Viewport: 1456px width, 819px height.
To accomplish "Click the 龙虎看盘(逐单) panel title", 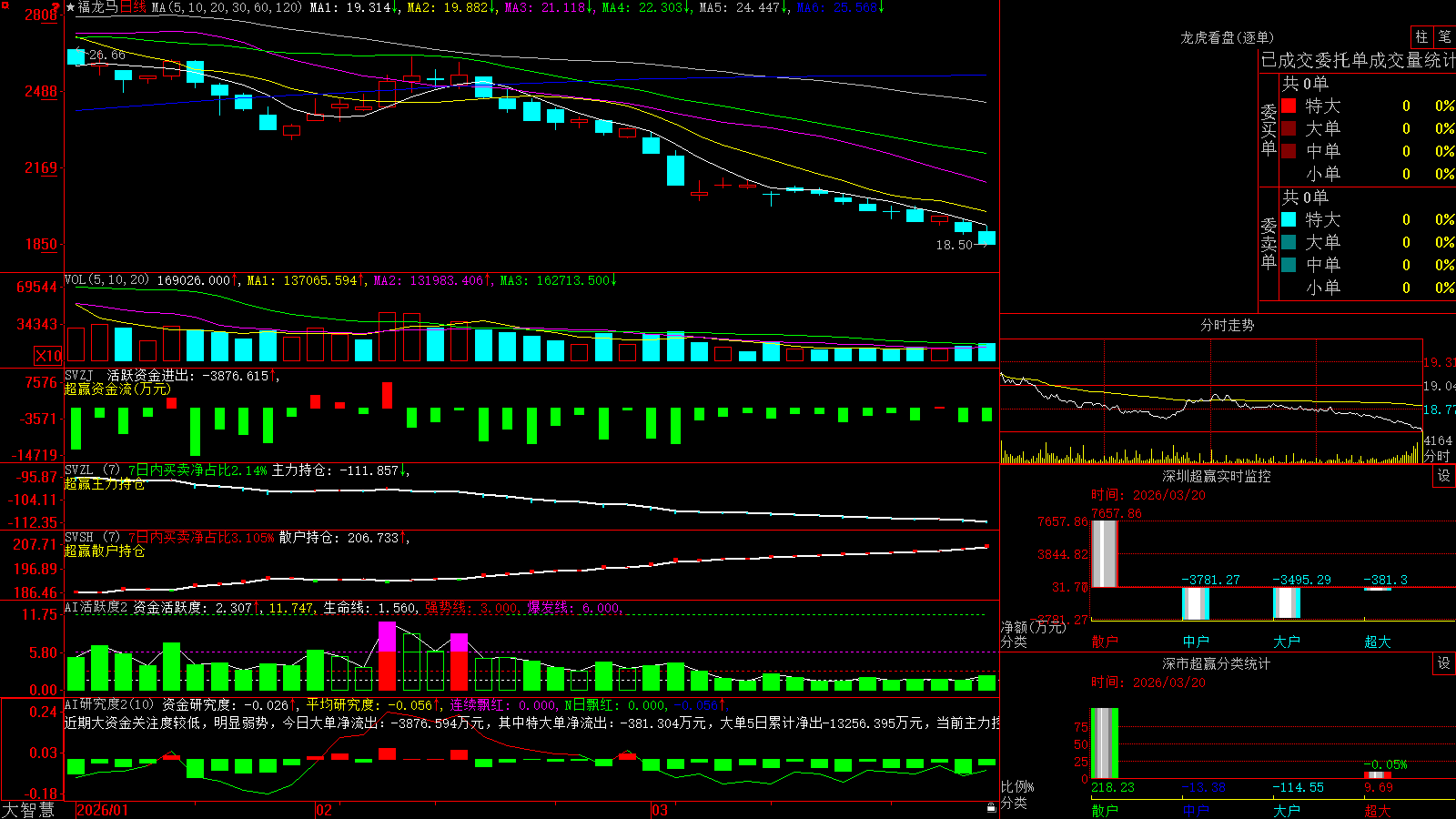I will [x=1227, y=37].
